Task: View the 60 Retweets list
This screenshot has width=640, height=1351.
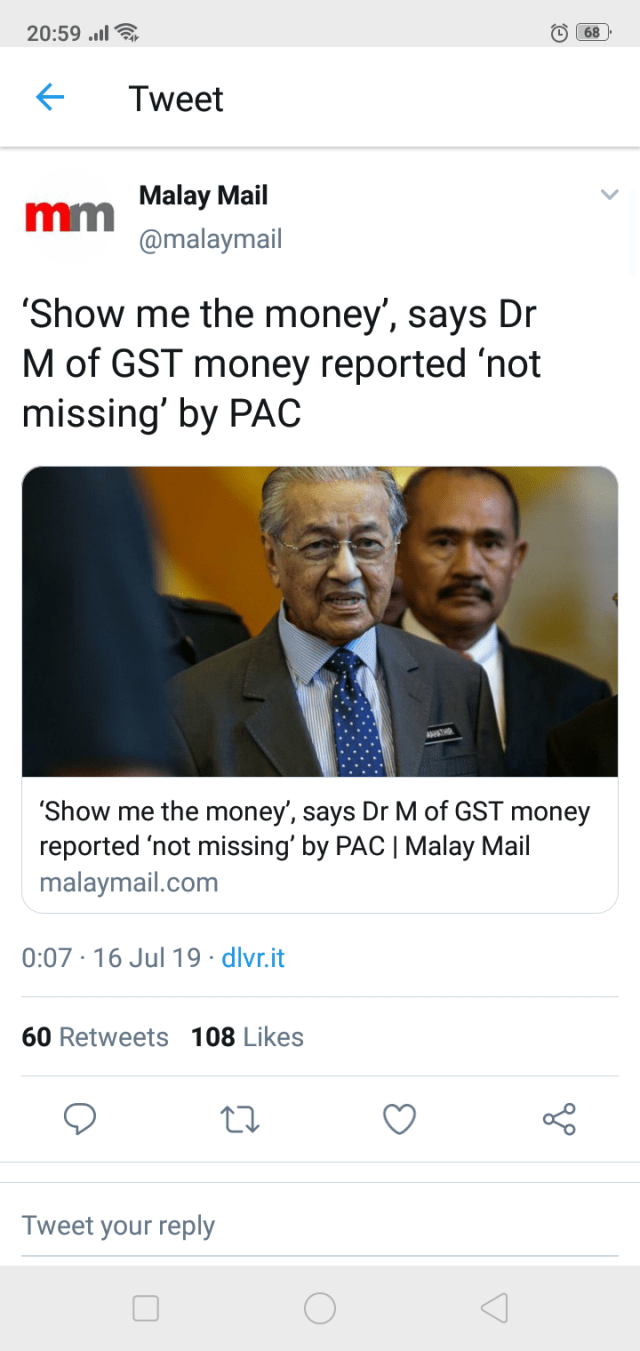Action: [x=95, y=1037]
